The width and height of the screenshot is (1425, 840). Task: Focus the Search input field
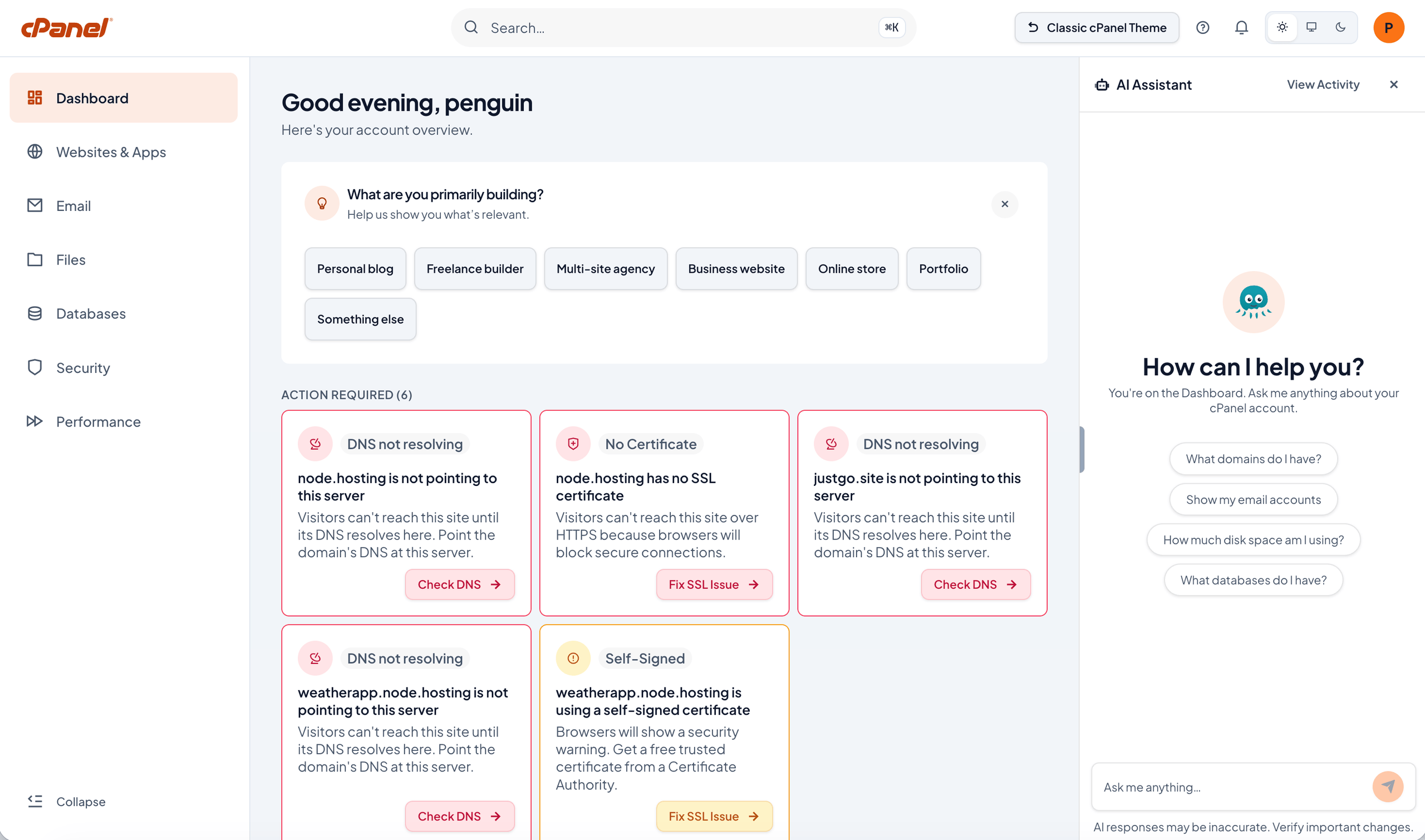tap(683, 27)
